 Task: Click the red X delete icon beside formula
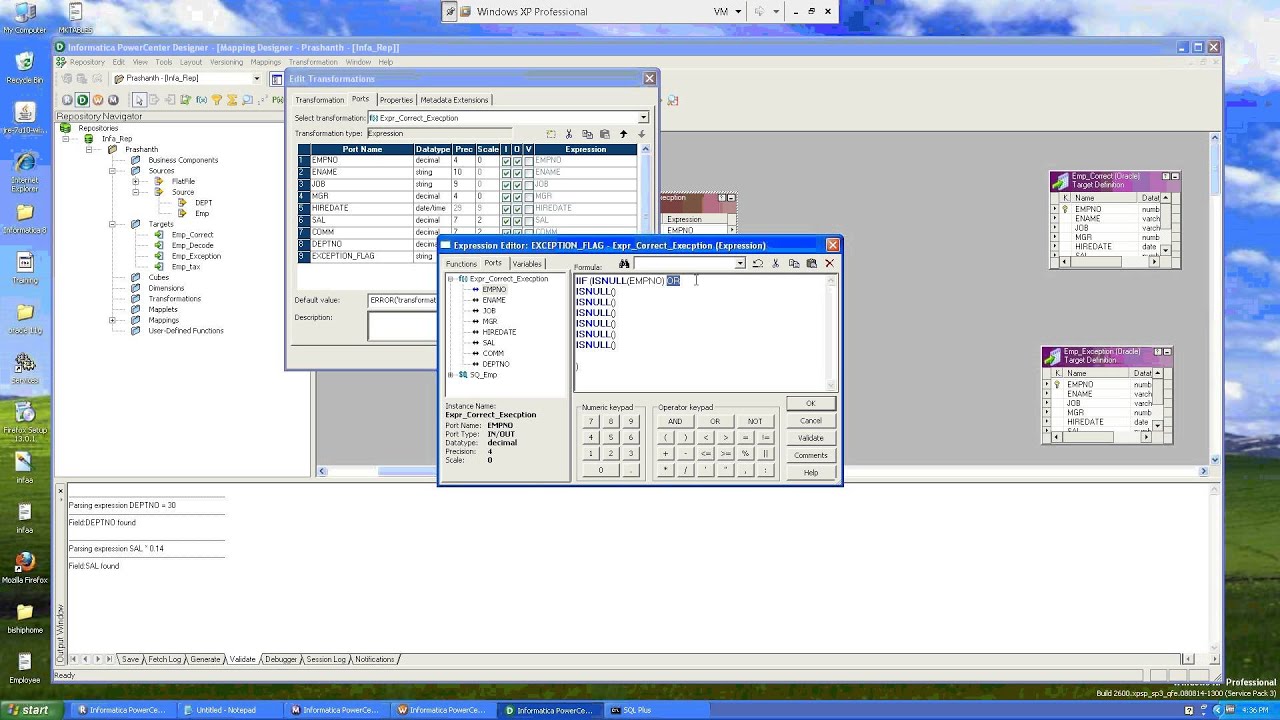pyautogui.click(x=829, y=264)
